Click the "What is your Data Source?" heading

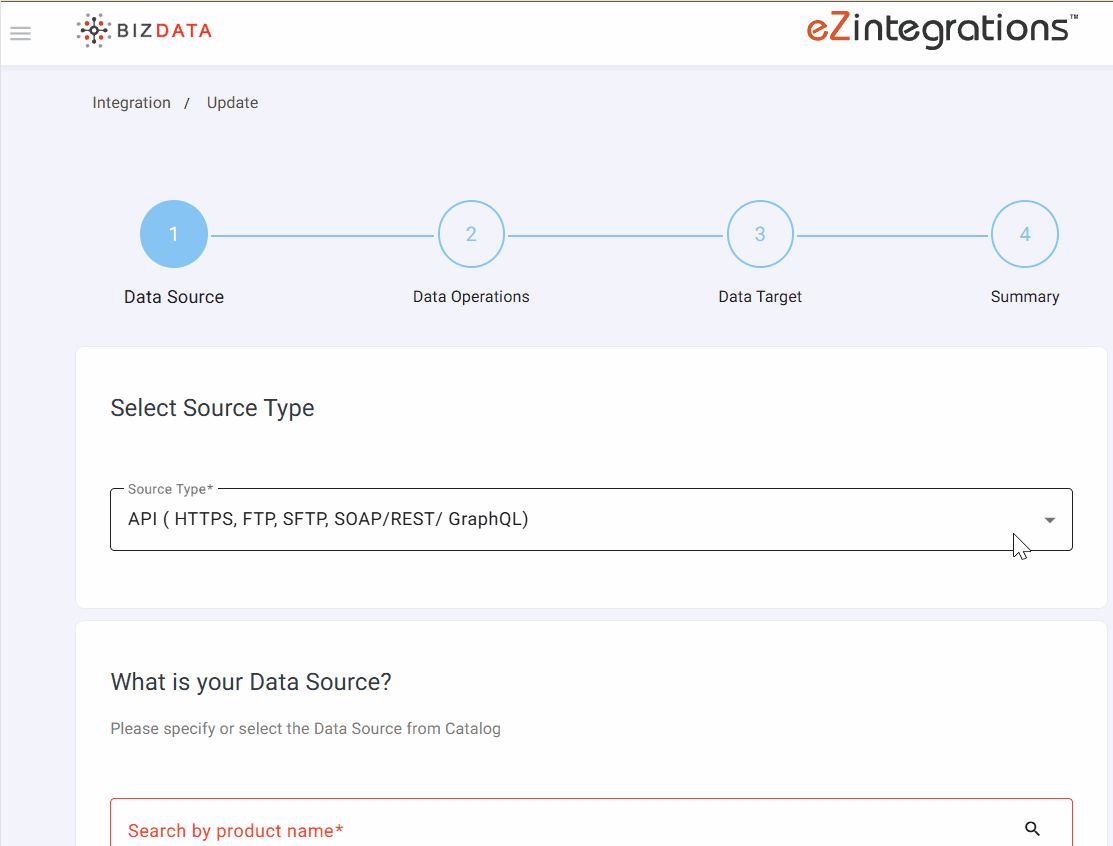[x=251, y=682]
